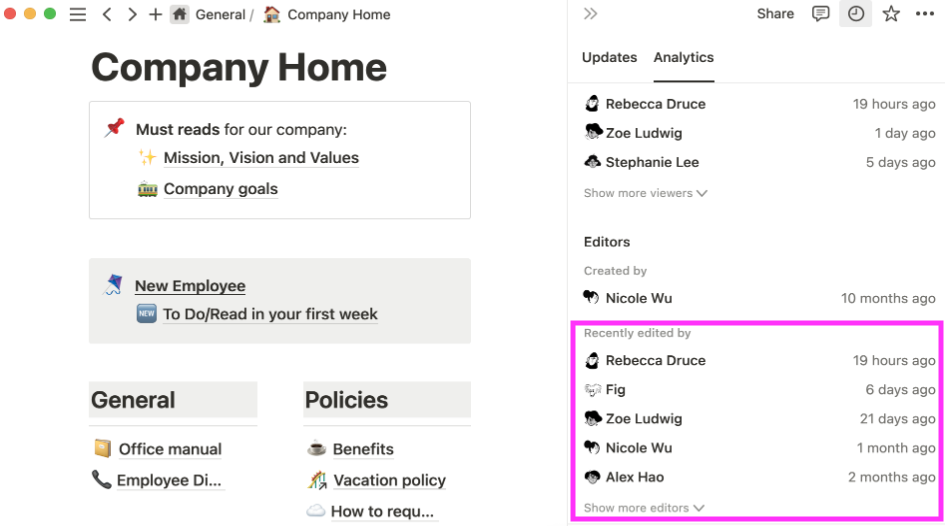Open the sidebar hamburger menu

(x=78, y=14)
